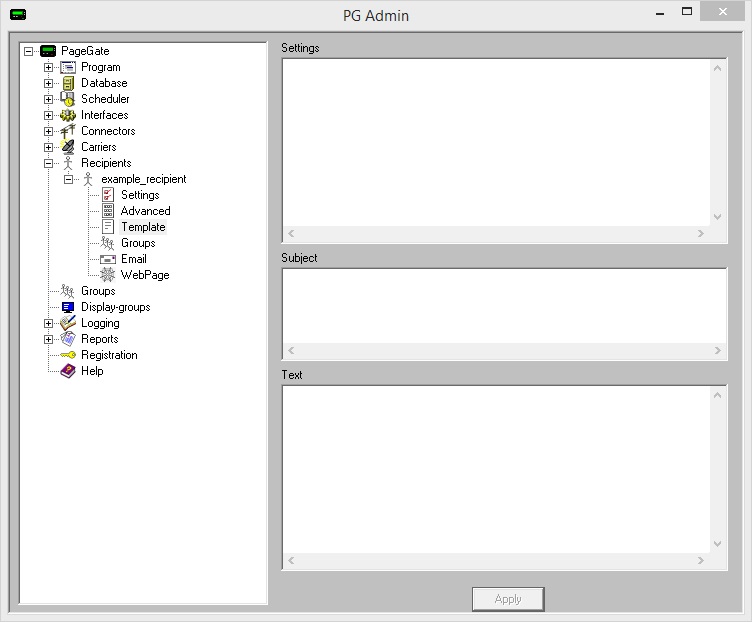Click the WebPage spider web icon
Screen dimensions: 752x622
coord(108,275)
